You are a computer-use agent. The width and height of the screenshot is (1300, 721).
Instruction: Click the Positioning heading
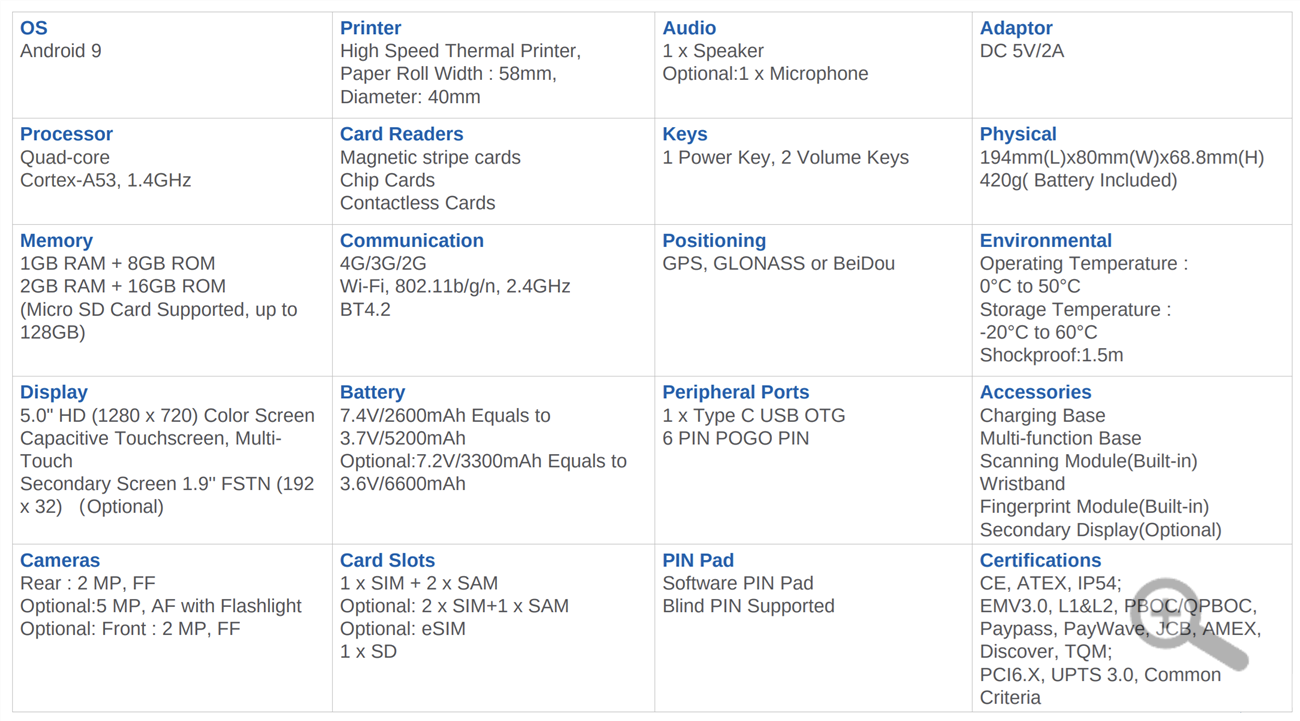(714, 241)
